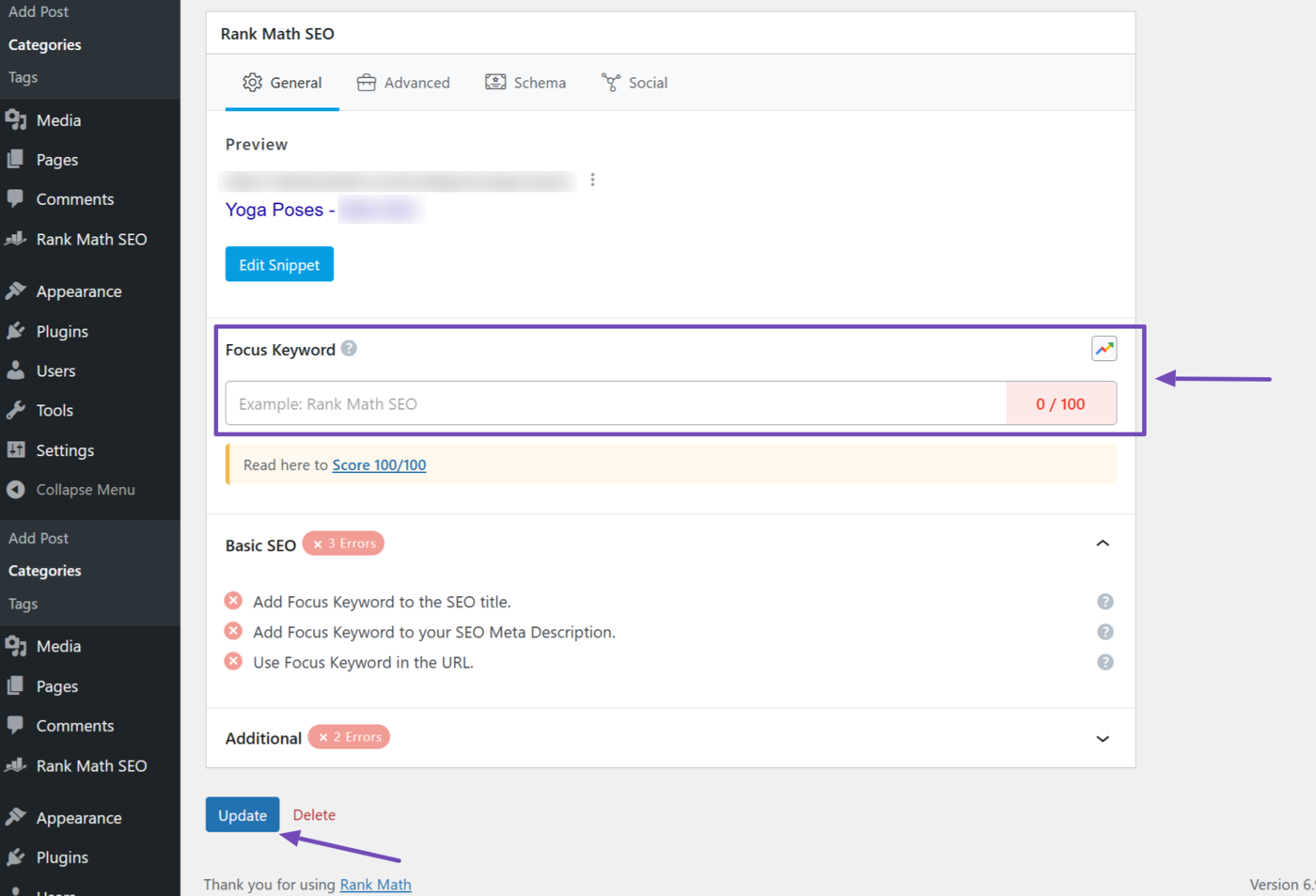The height and width of the screenshot is (896, 1316).
Task: Open the Score 100/100 link
Action: [379, 465]
